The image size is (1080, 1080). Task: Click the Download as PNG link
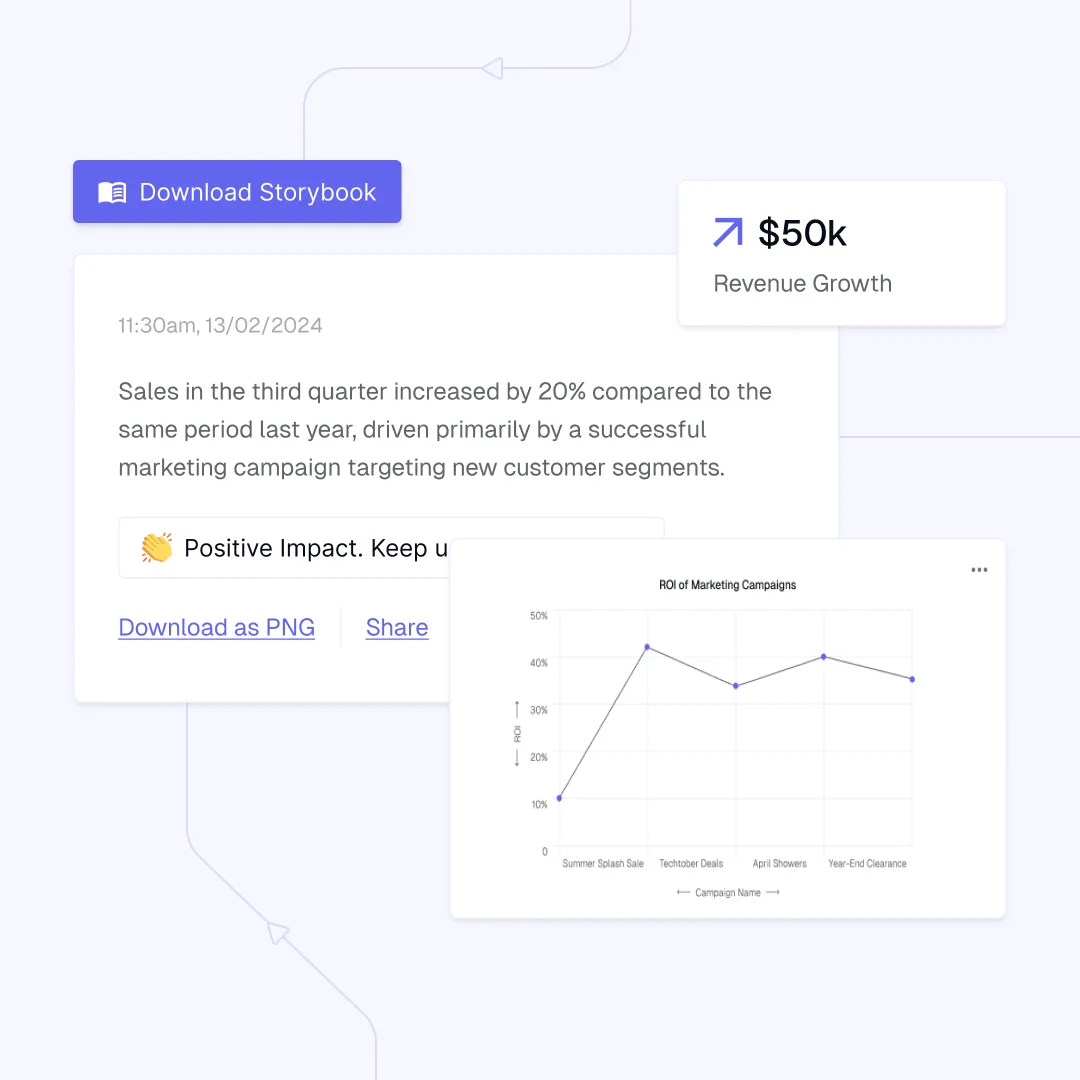tap(217, 628)
